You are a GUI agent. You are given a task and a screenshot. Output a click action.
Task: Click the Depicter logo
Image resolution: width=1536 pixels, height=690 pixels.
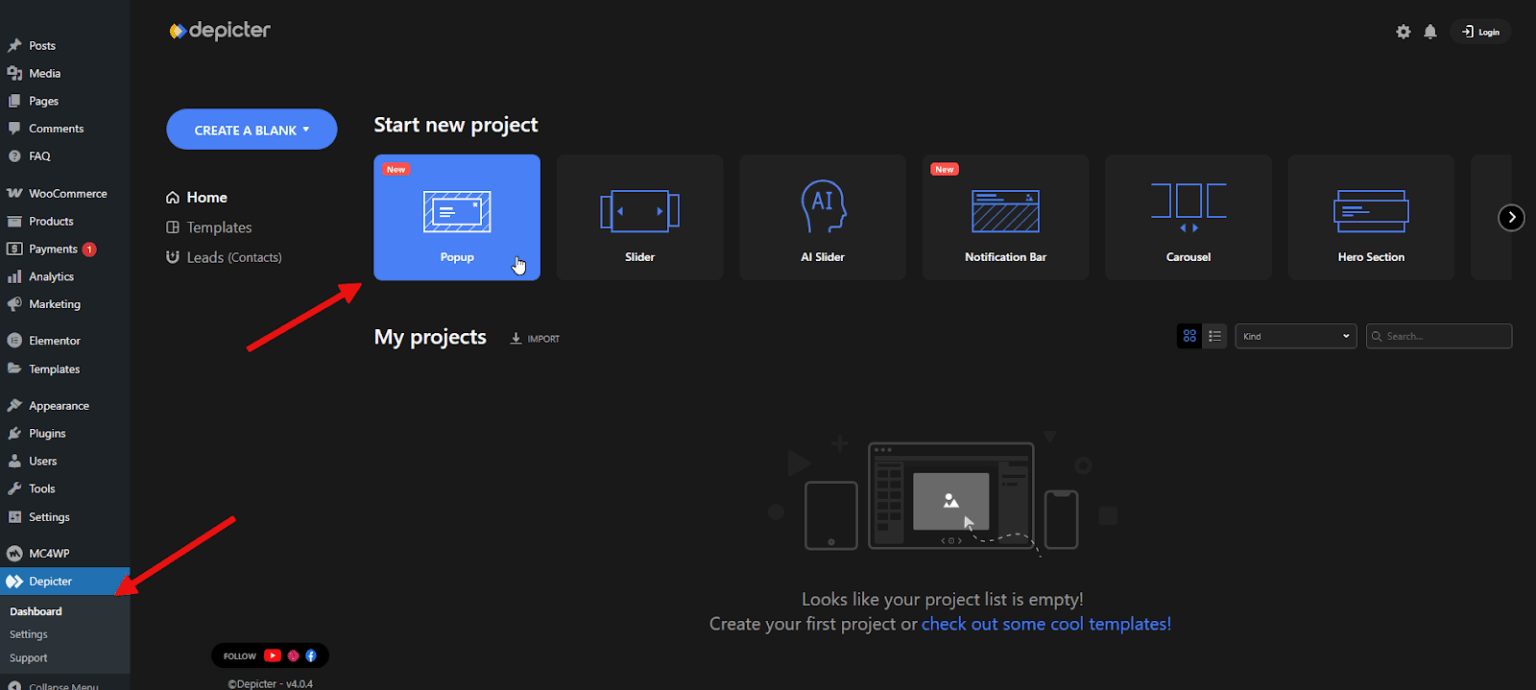click(x=220, y=31)
